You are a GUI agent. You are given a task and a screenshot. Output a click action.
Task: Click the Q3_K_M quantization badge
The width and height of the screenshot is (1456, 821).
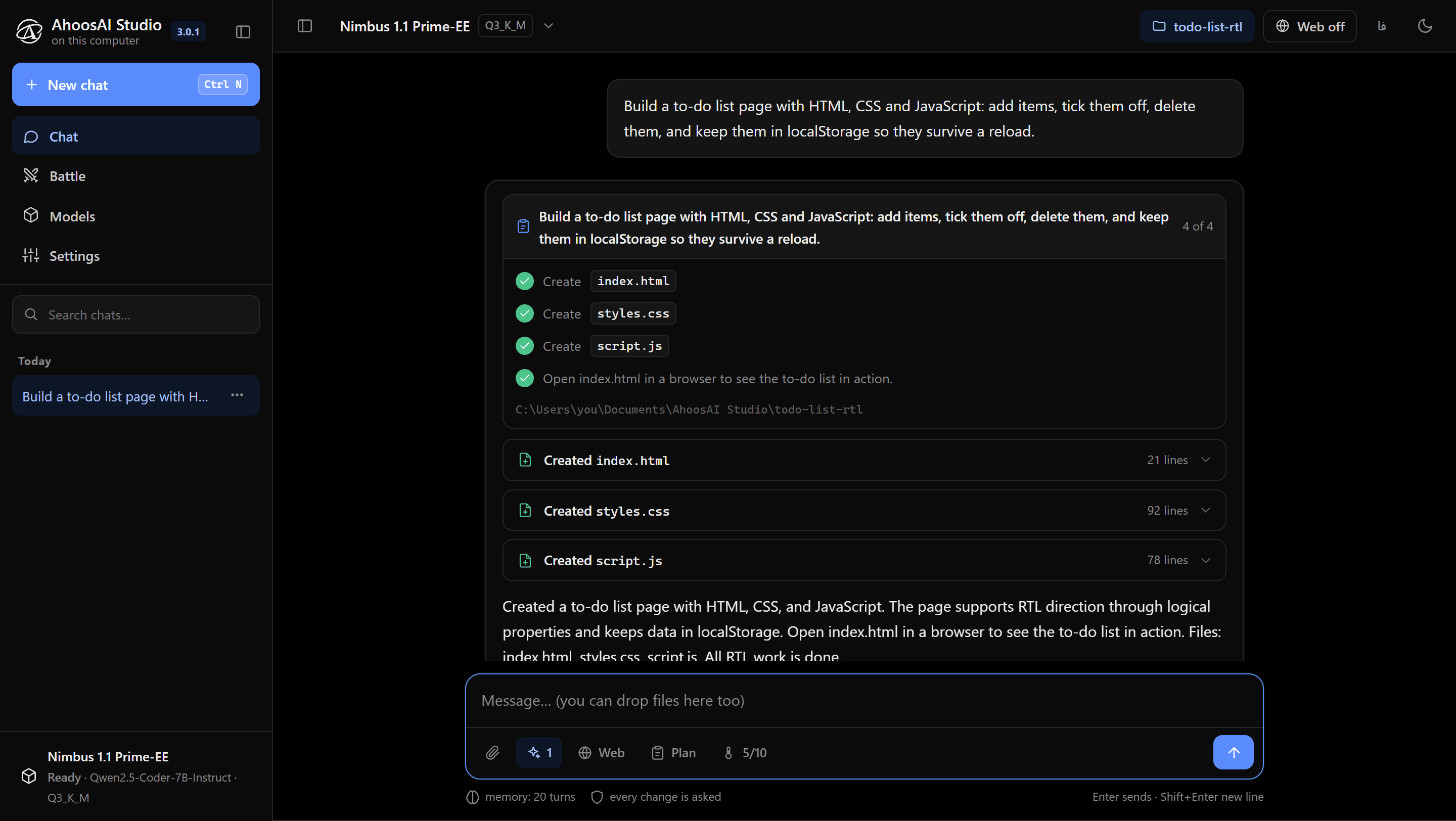click(x=506, y=26)
